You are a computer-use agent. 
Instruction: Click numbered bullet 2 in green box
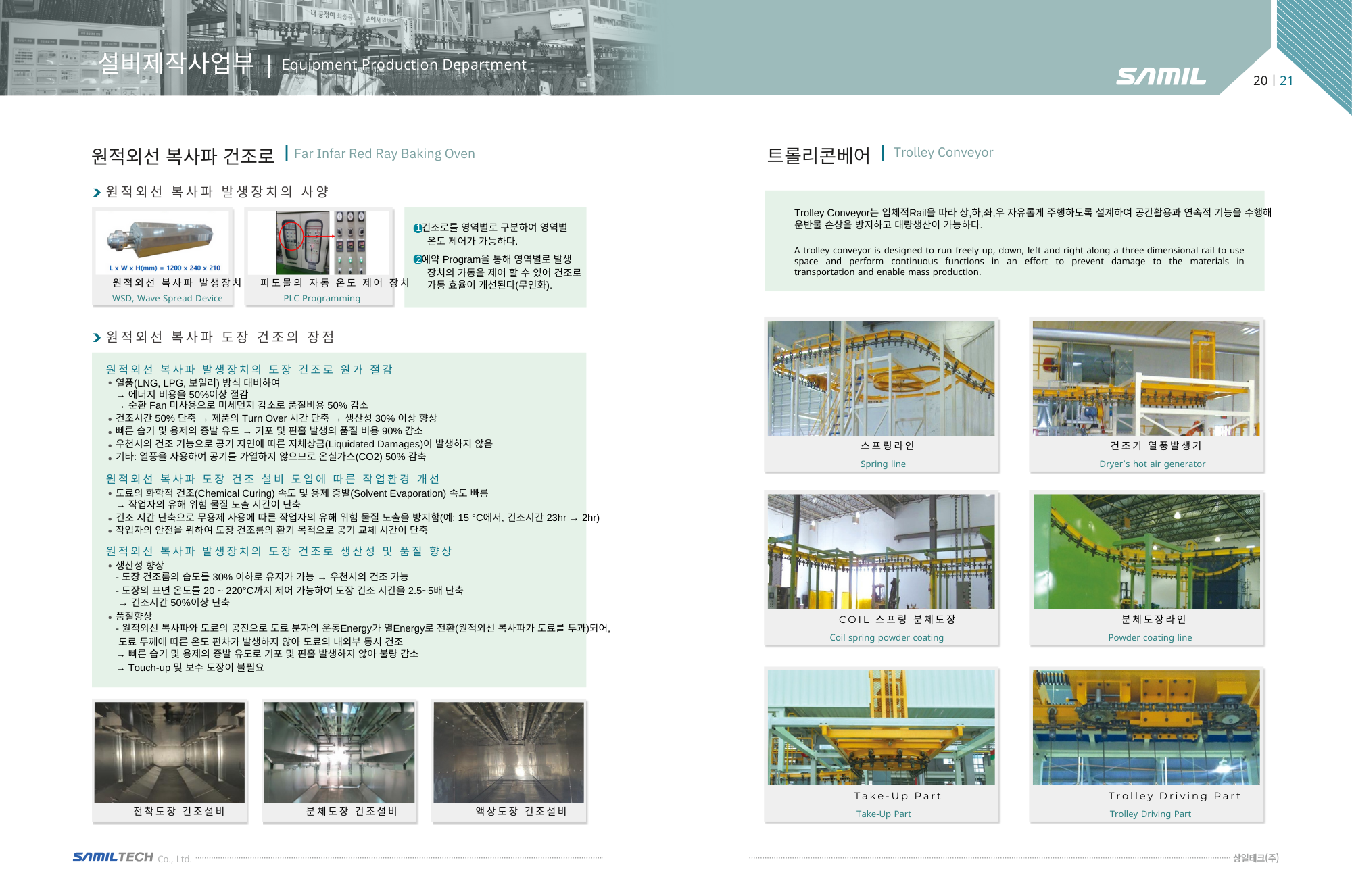pos(418,259)
